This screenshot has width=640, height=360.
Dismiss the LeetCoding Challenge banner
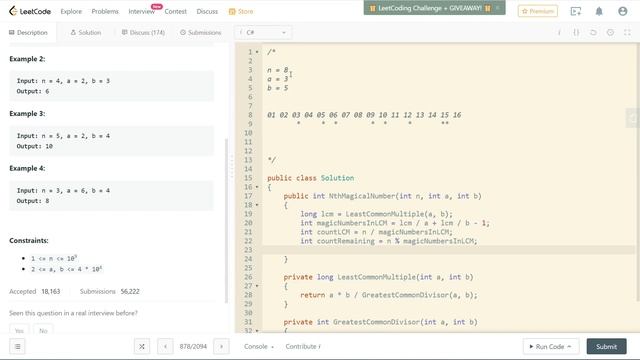498,8
